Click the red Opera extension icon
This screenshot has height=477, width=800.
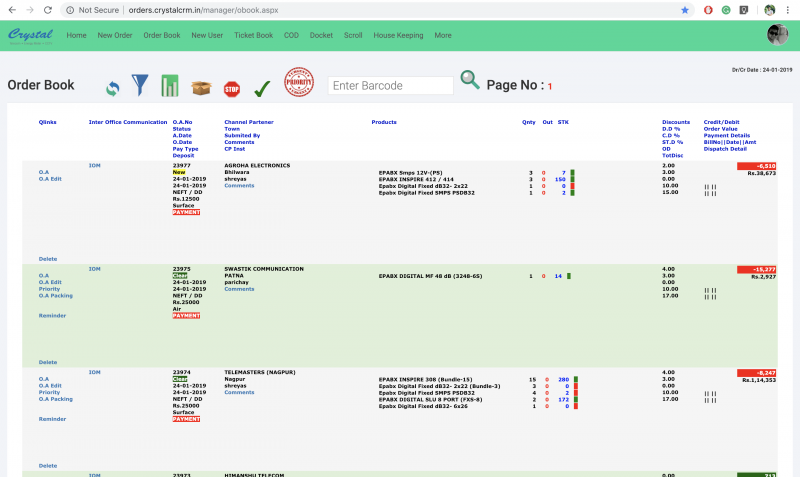[x=708, y=10]
